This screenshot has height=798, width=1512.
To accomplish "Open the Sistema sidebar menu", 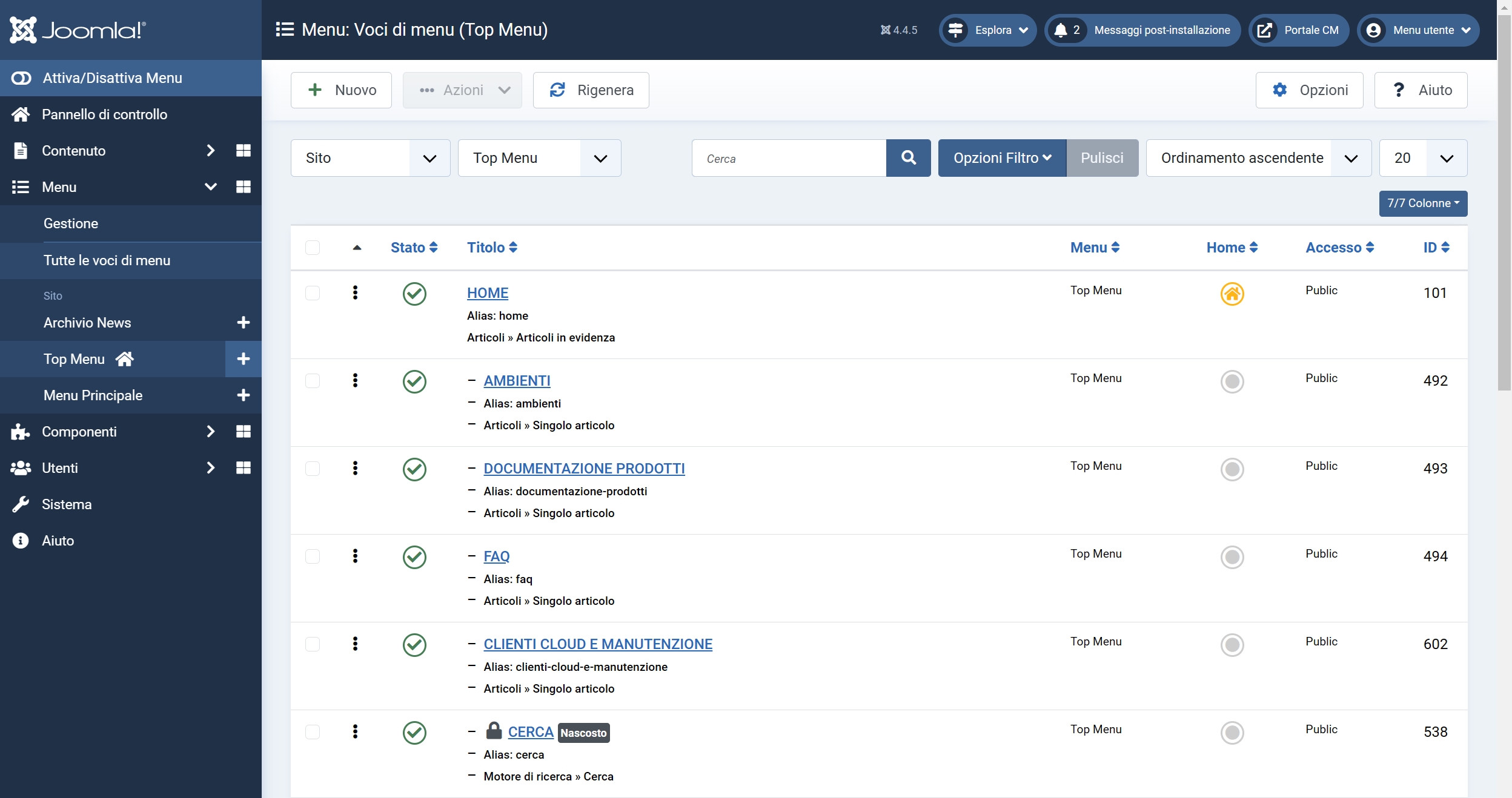I will [67, 504].
